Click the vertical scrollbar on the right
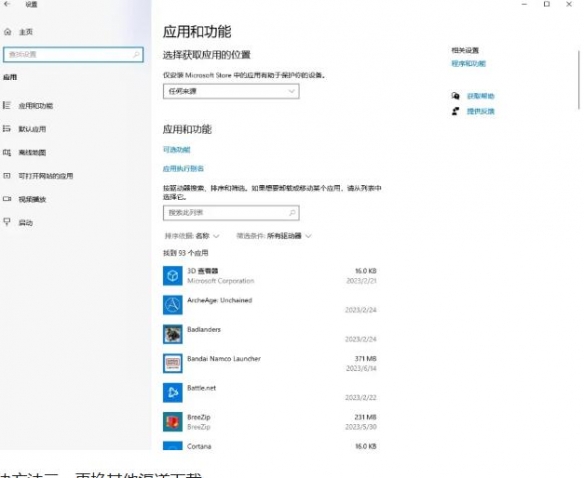The height and width of the screenshot is (478, 584). click(x=579, y=80)
